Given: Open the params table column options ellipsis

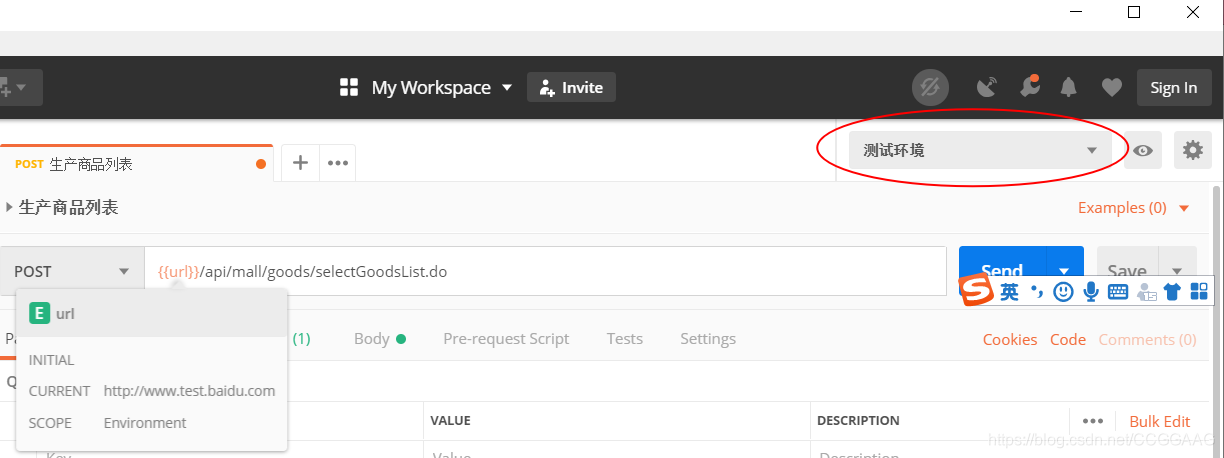Looking at the screenshot, I should [1093, 421].
